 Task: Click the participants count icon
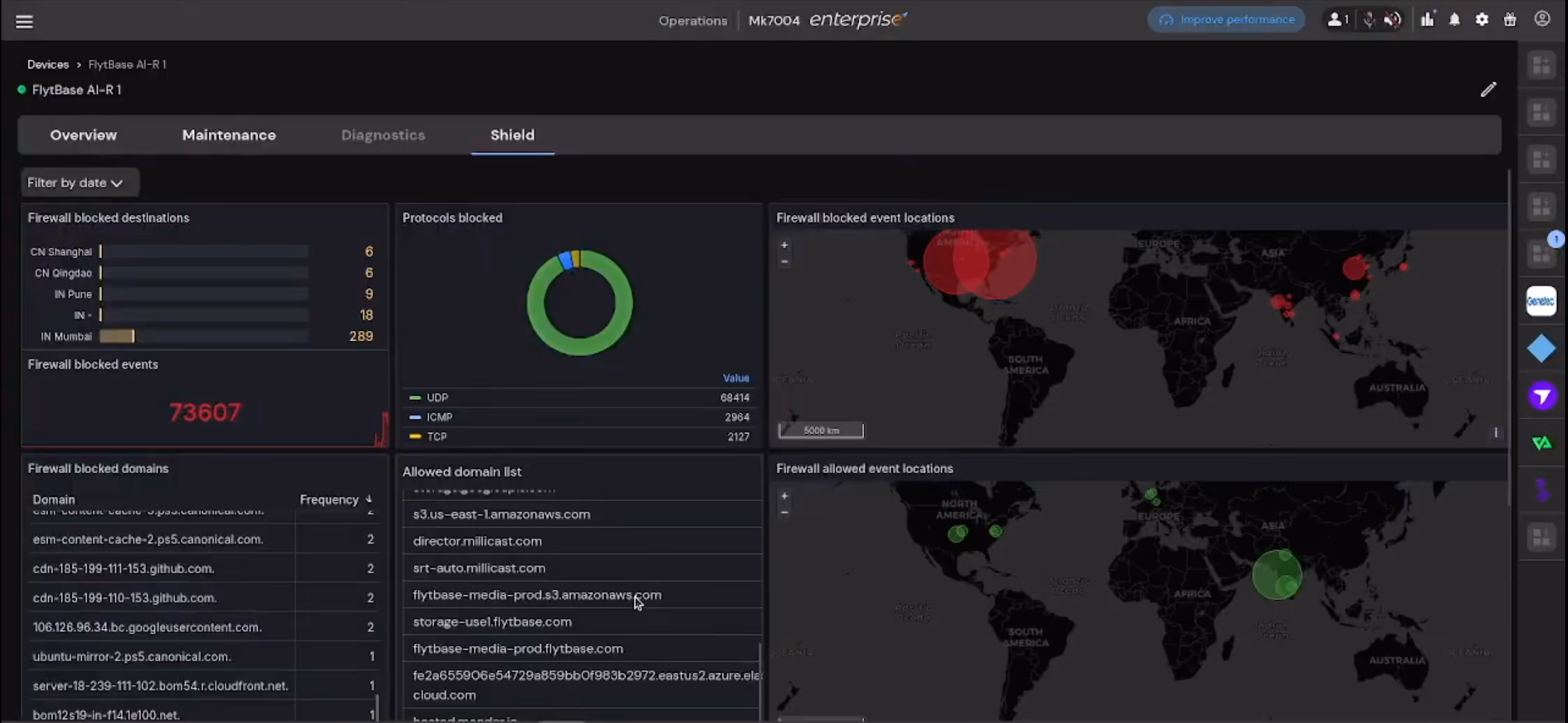1337,20
